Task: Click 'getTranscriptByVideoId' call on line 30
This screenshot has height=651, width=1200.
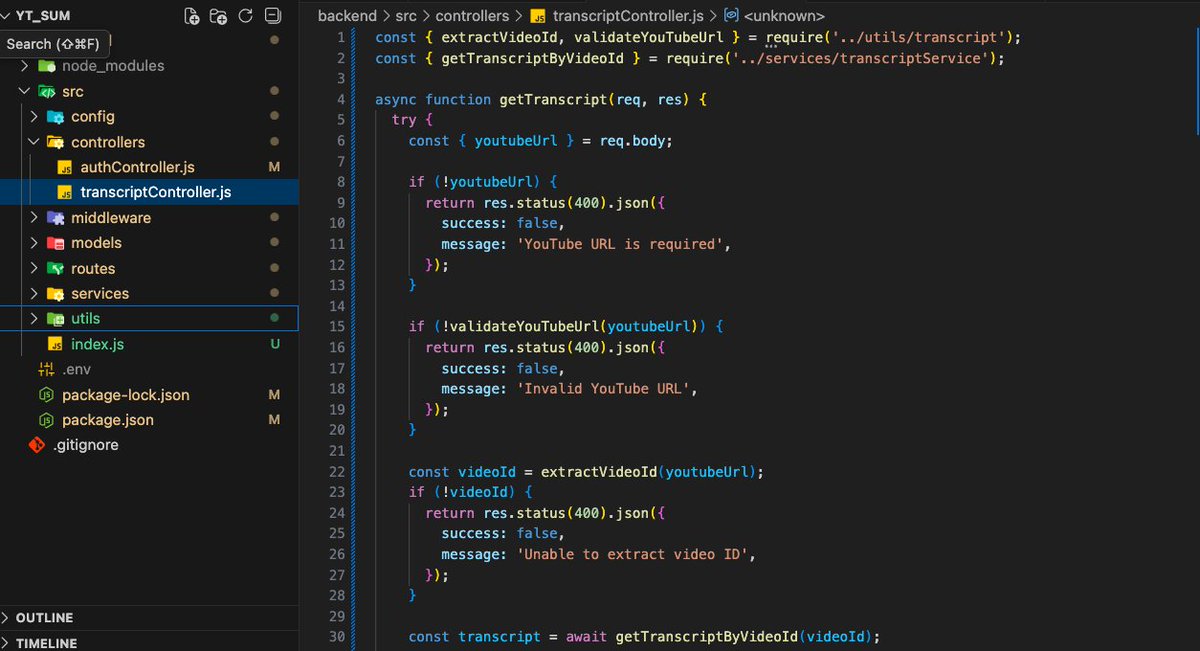Action: point(707,637)
